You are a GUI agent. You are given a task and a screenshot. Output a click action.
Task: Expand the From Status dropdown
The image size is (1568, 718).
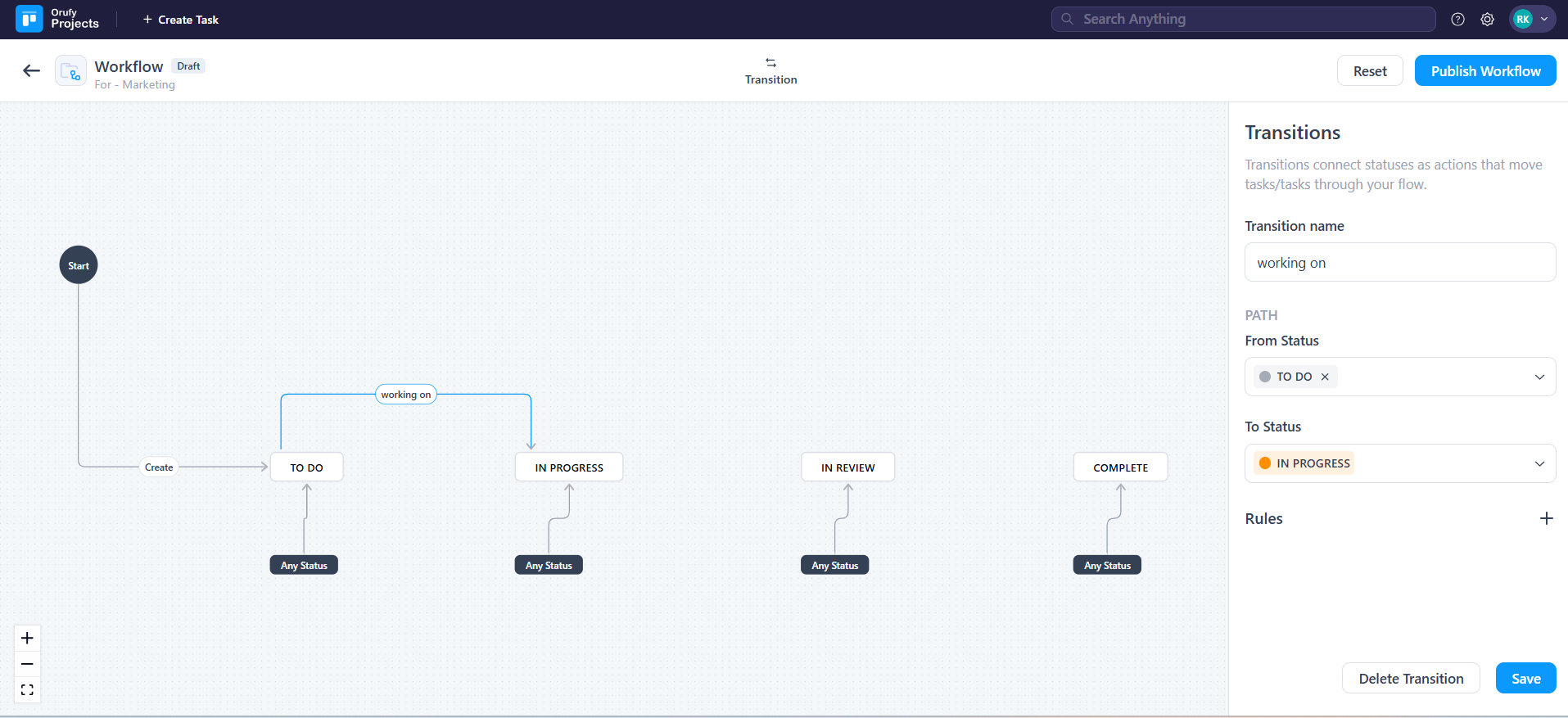click(1539, 377)
